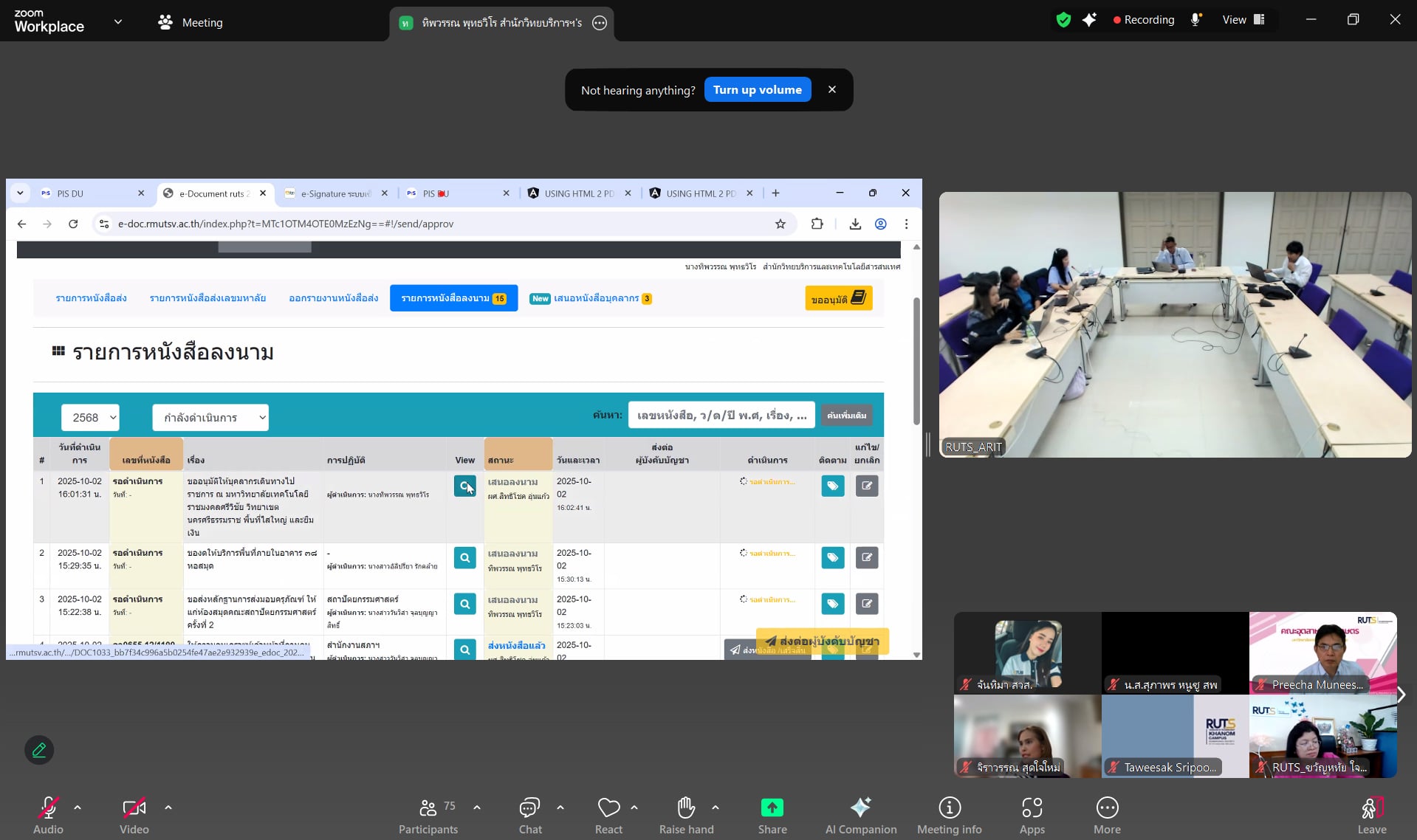Show next page of participant thumbnails
The height and width of the screenshot is (840, 1417).
click(x=1401, y=695)
